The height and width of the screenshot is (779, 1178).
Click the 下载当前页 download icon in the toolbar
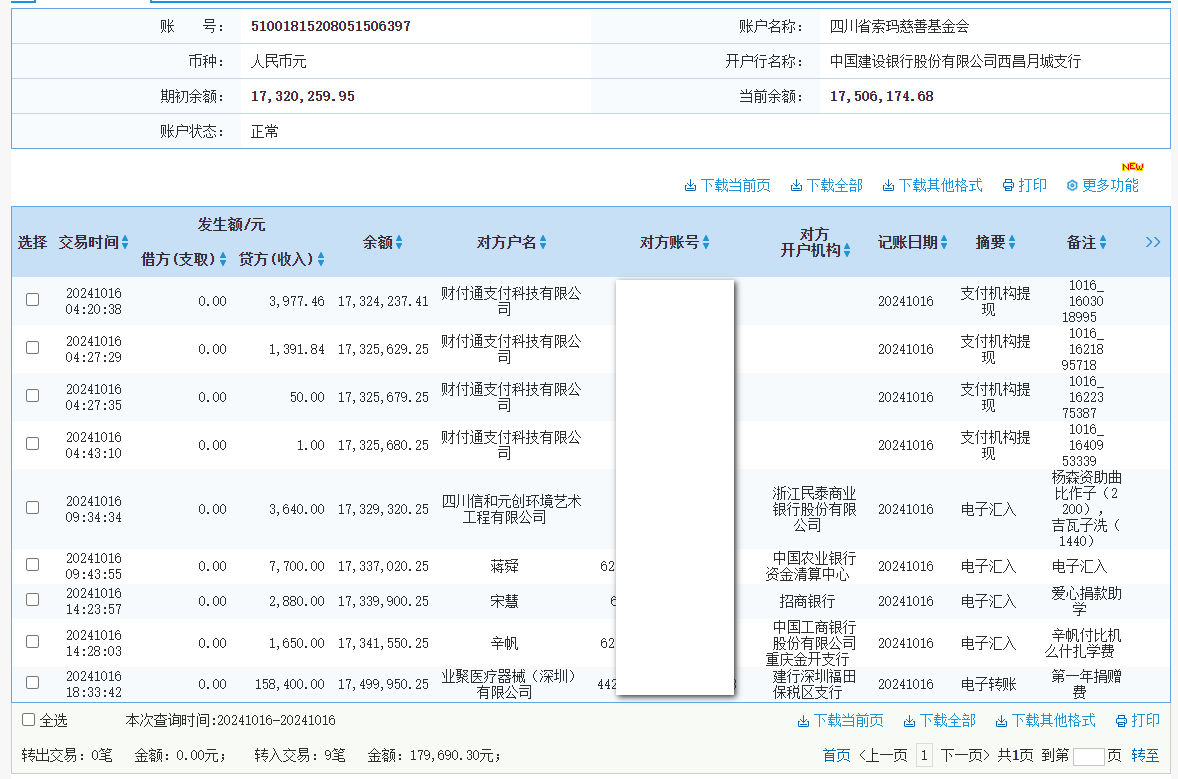[690, 185]
